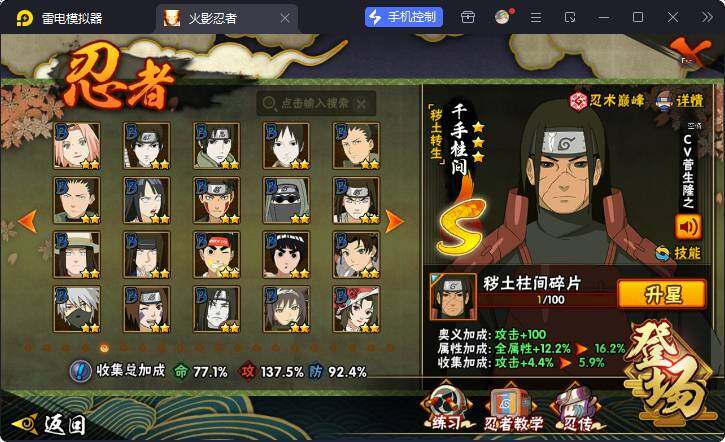Open the 忍传 story icon
Image resolution: width=725 pixels, height=442 pixels.
577,407
